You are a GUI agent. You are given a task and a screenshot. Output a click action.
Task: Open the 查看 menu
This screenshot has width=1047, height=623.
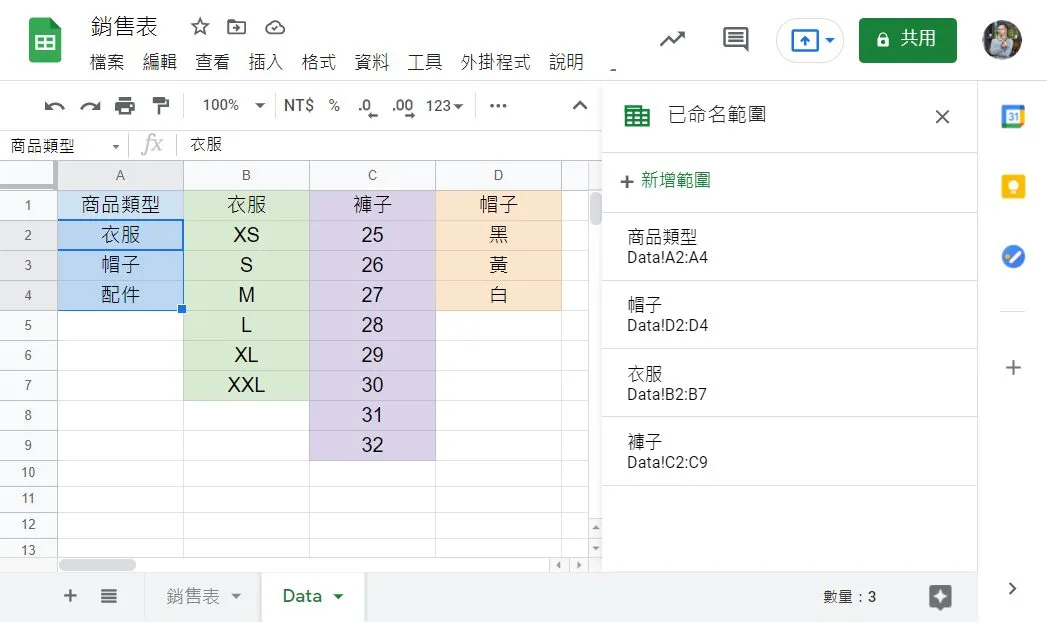[212, 62]
